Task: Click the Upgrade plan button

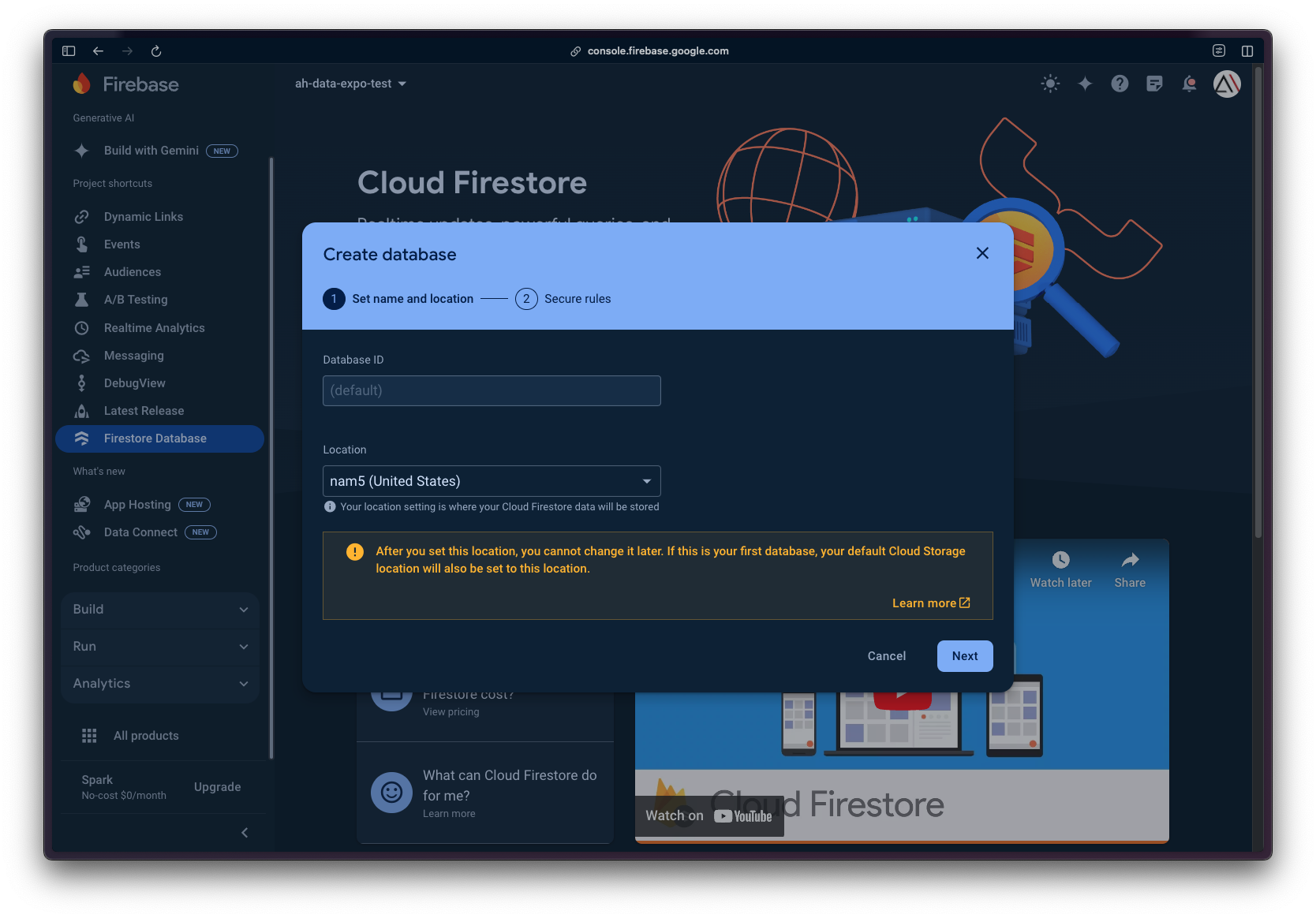Action: 218,787
